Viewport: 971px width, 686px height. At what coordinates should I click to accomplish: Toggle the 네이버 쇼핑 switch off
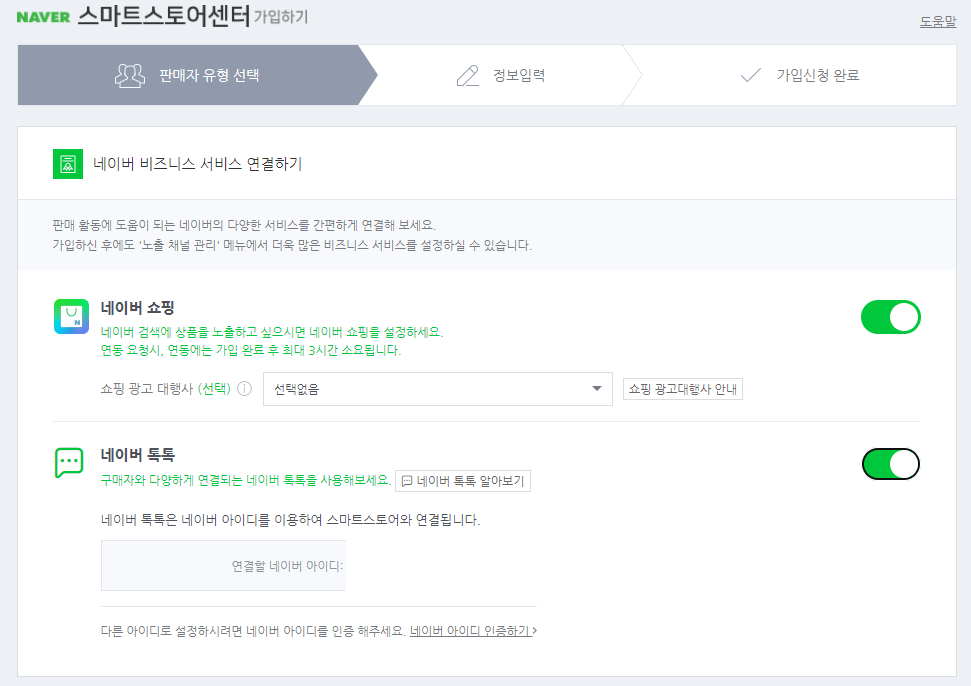[890, 317]
